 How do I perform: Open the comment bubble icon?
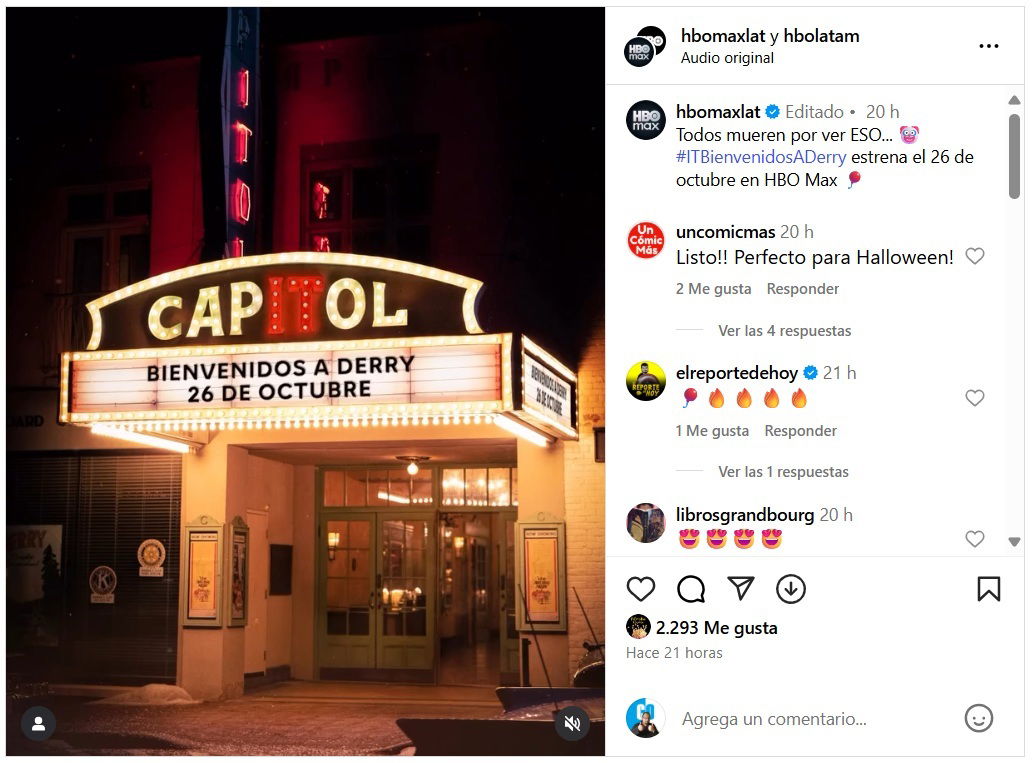pyautogui.click(x=690, y=589)
